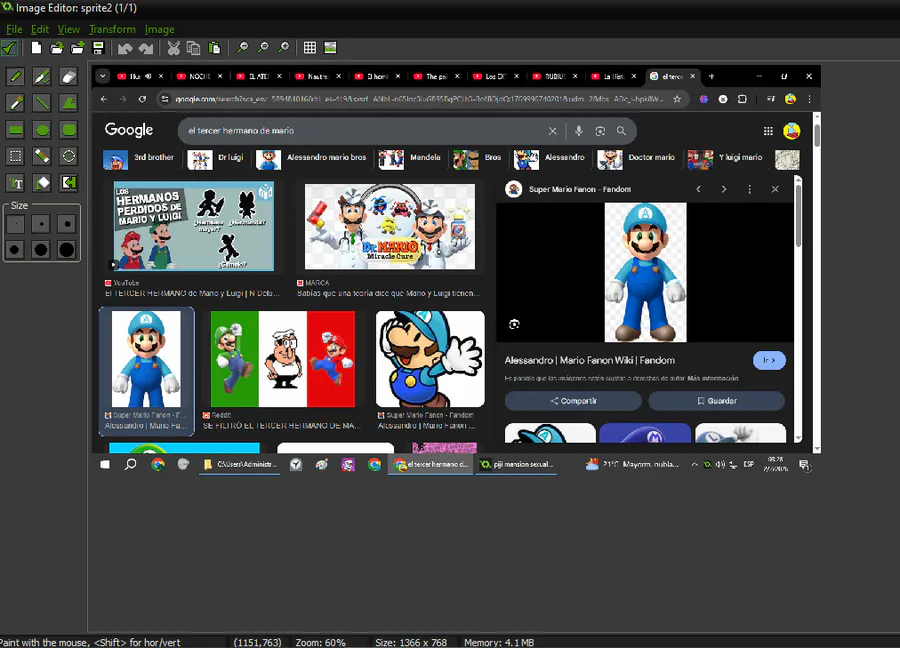Save the image with the floppy disk icon
Image resolution: width=900 pixels, height=648 pixels.
coord(98,48)
